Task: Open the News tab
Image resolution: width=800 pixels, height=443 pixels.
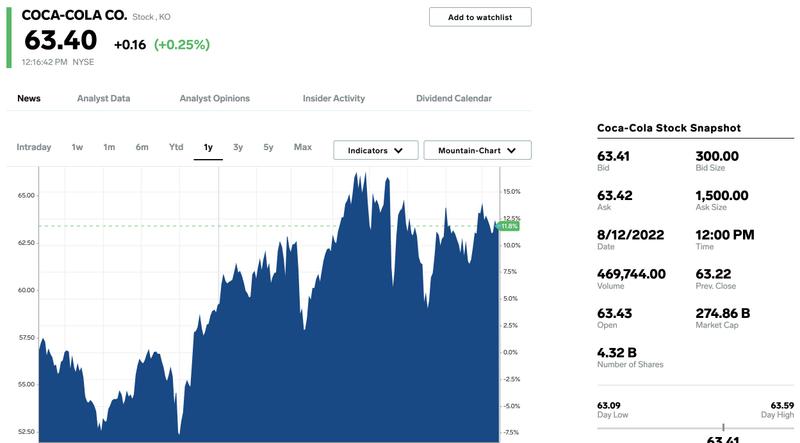Action: (29, 99)
